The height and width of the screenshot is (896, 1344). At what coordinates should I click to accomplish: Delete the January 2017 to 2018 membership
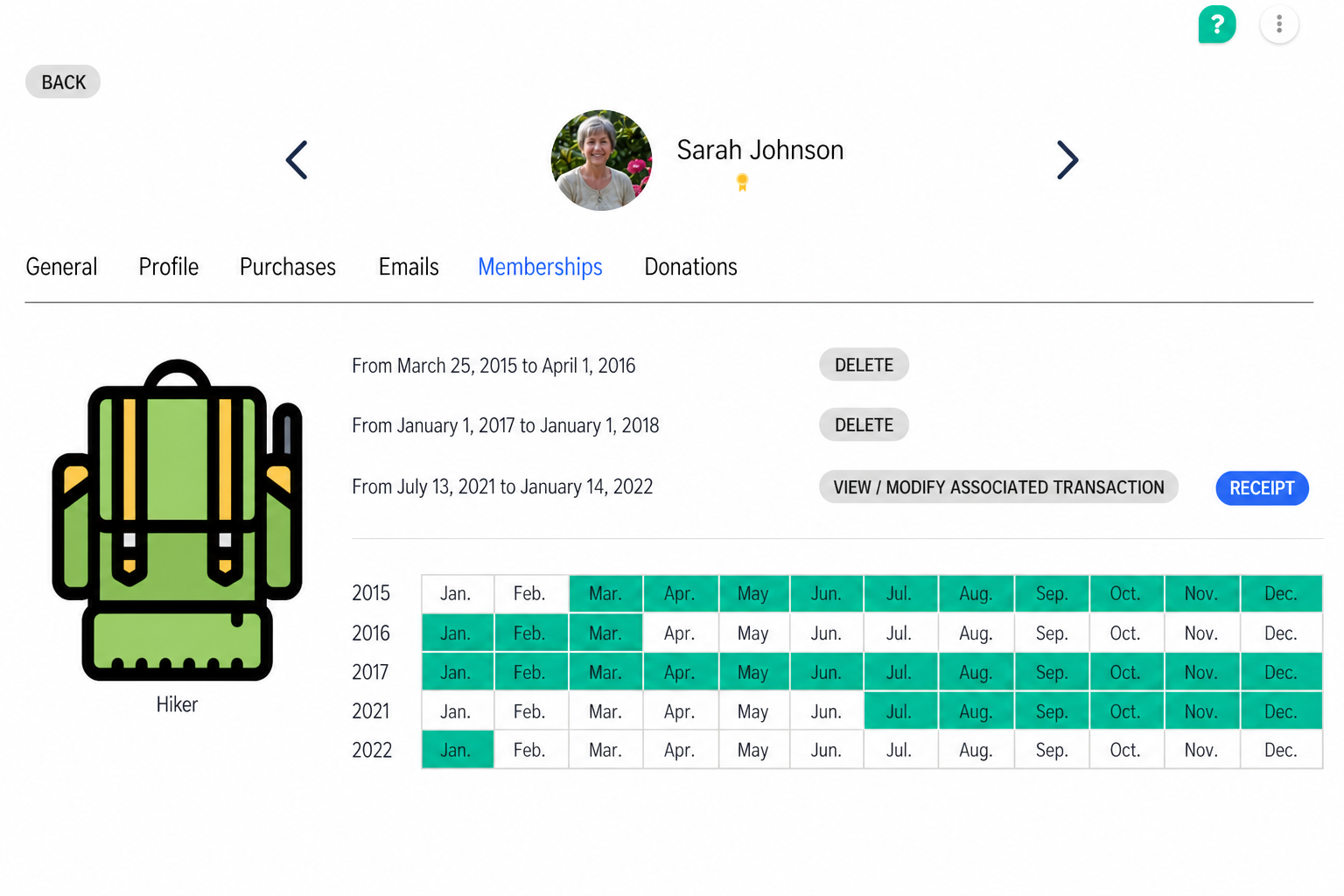coord(864,425)
